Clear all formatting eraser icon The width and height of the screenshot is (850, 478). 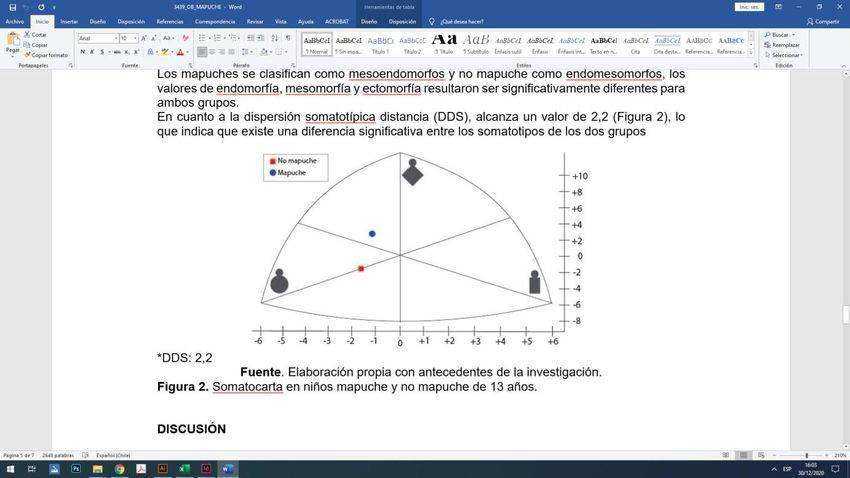click(x=185, y=38)
